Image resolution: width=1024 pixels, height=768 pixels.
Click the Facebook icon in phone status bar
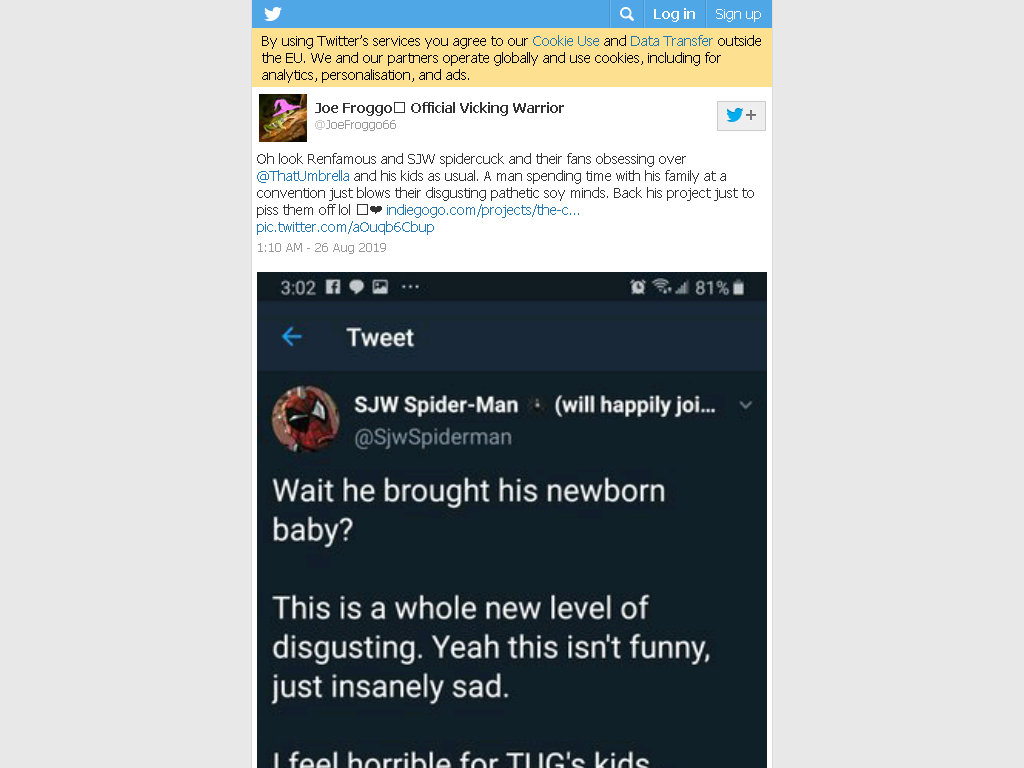333,287
